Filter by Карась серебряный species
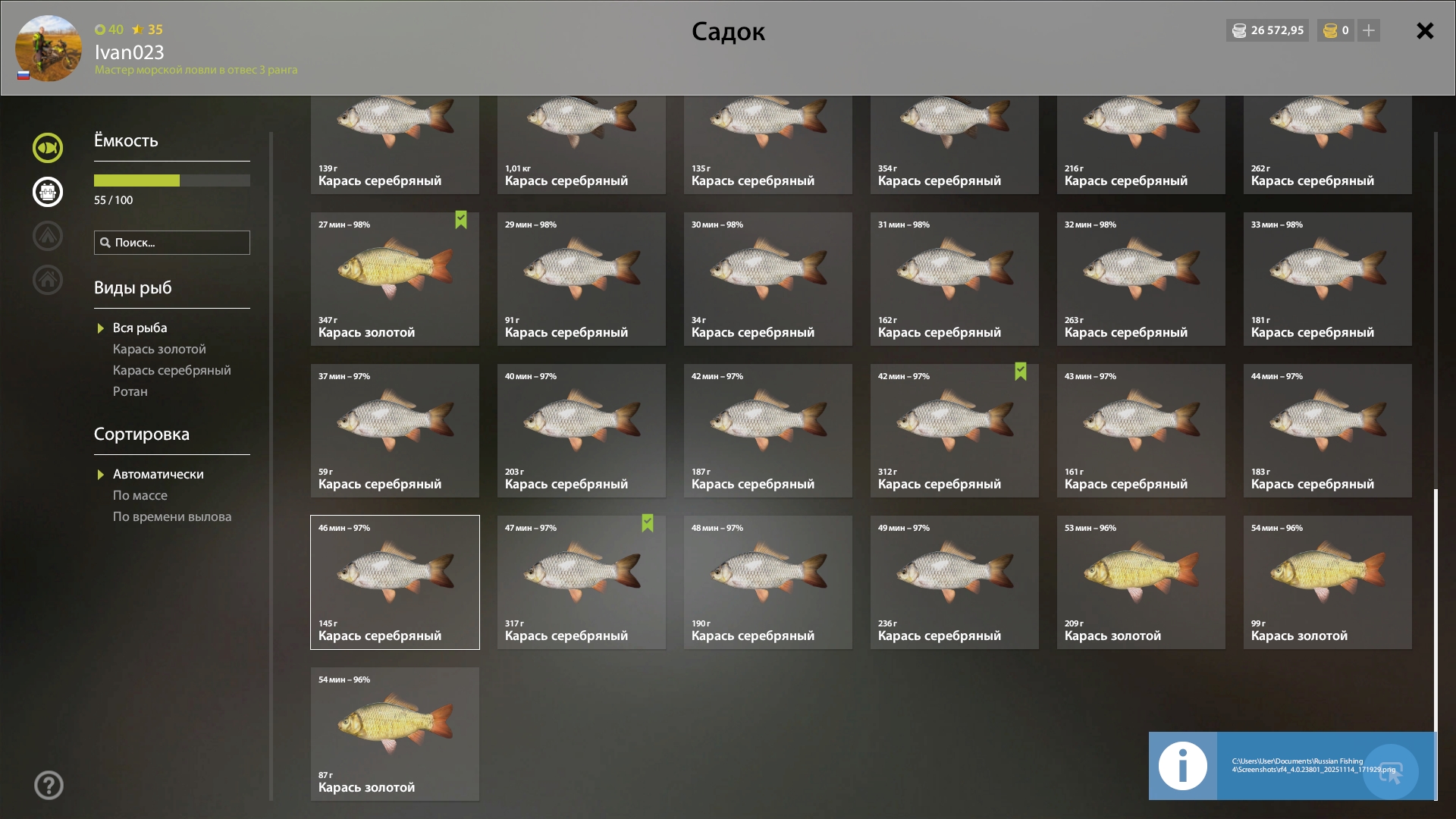Screen dimensions: 1456x819 point(172,370)
